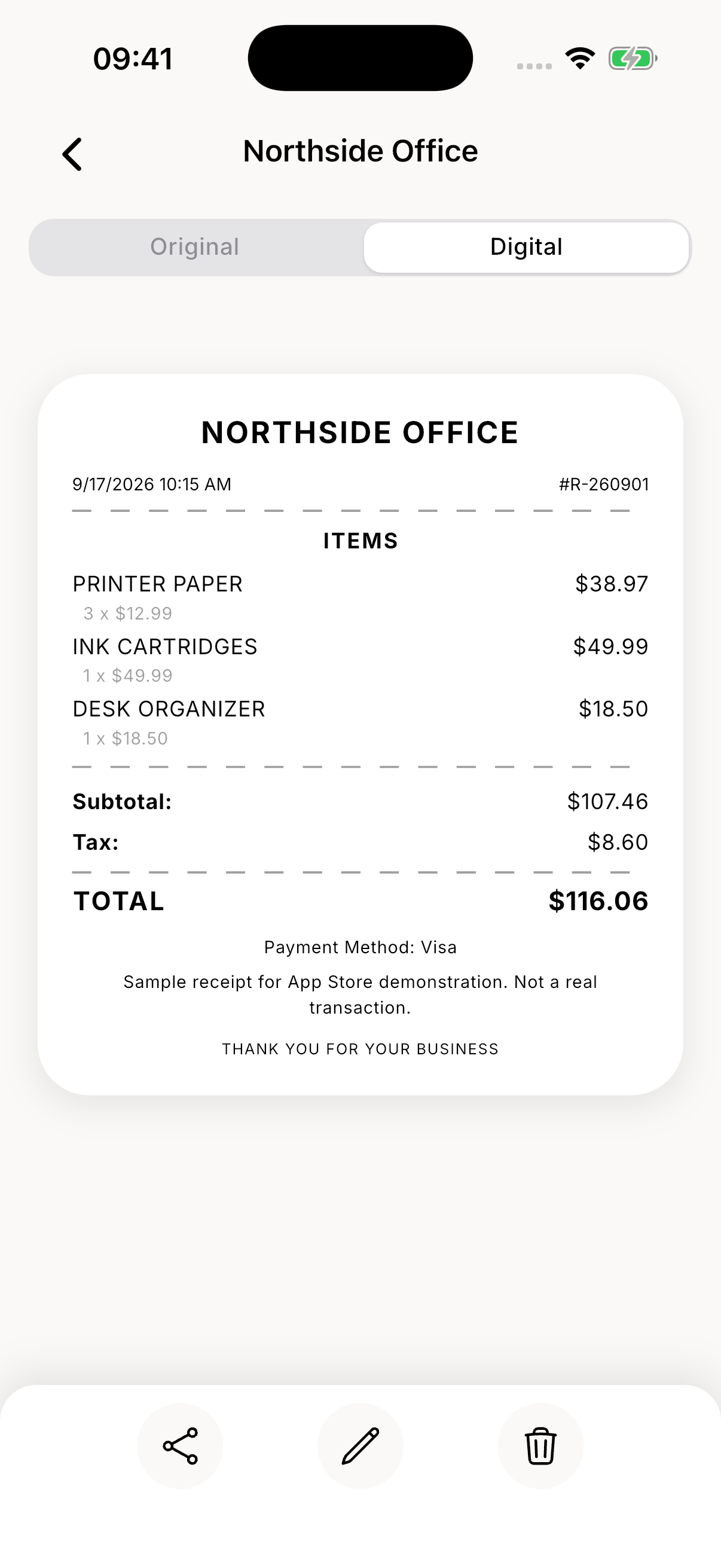Switch to the Original tab
This screenshot has width=721, height=1568.
(x=195, y=247)
